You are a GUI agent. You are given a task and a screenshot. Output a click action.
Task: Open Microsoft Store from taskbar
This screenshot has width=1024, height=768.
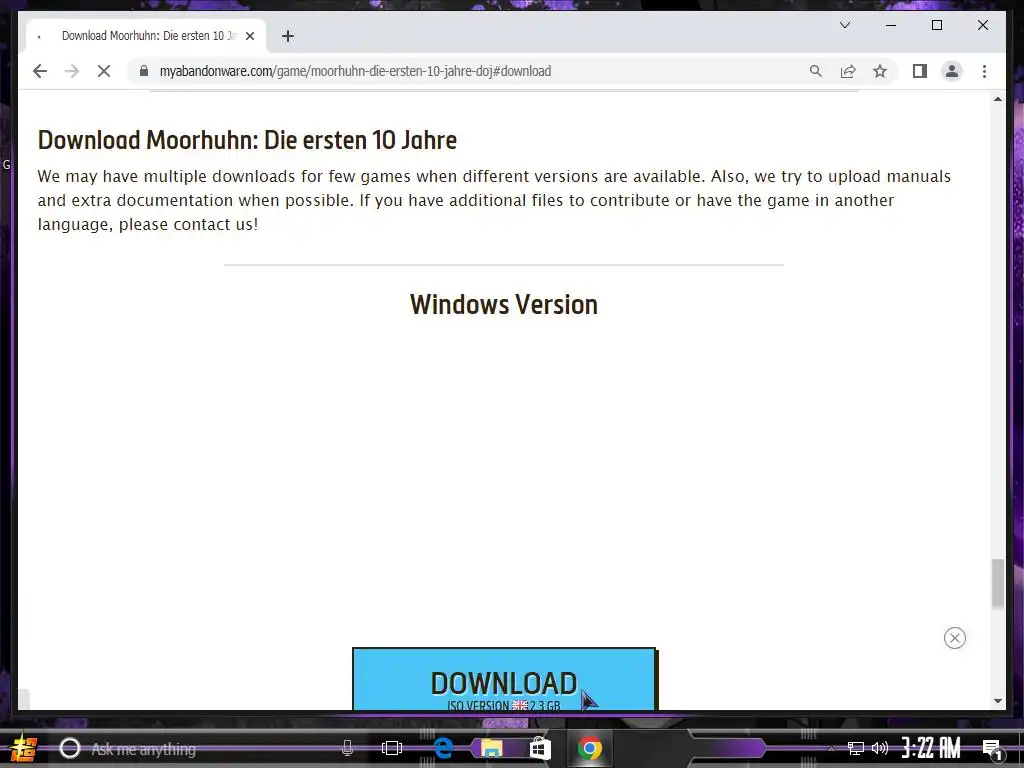pos(540,748)
